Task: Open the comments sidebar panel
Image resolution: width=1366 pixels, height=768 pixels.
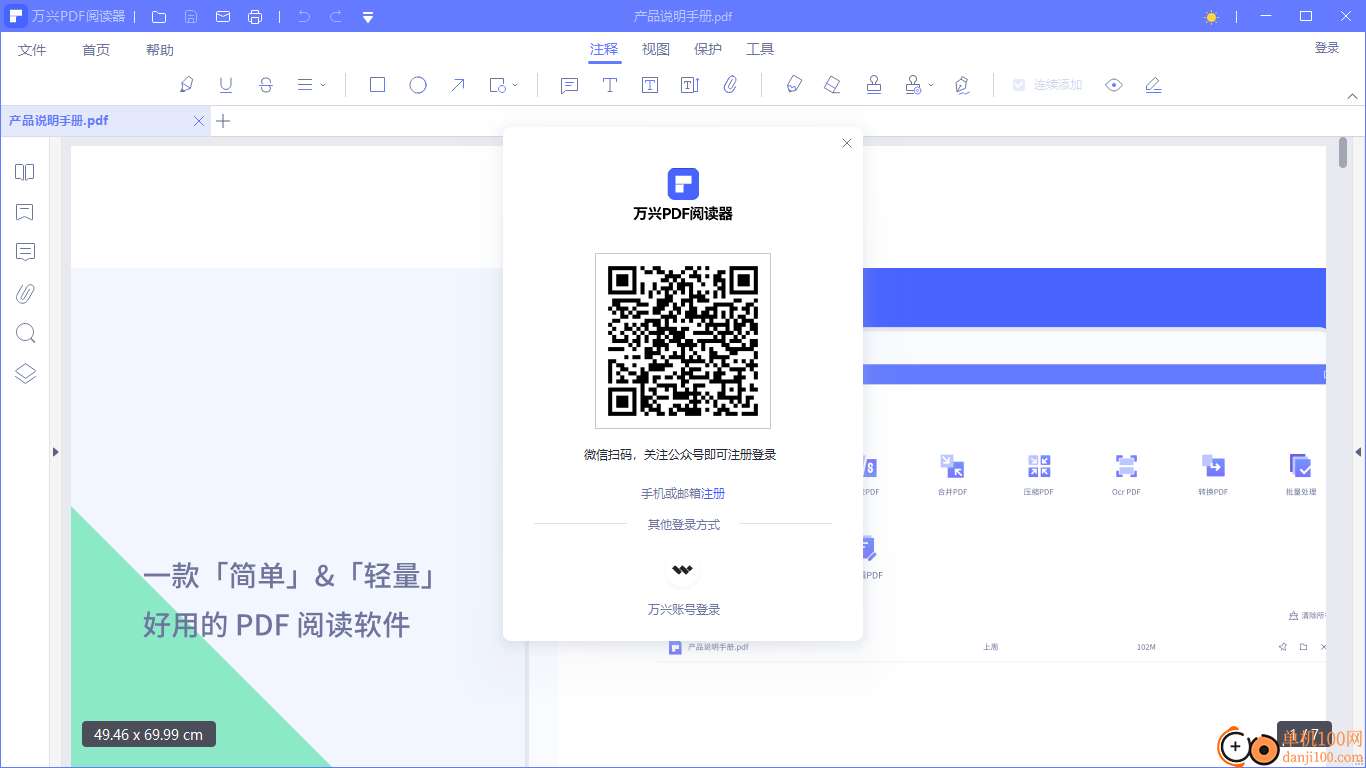Action: pyautogui.click(x=25, y=252)
